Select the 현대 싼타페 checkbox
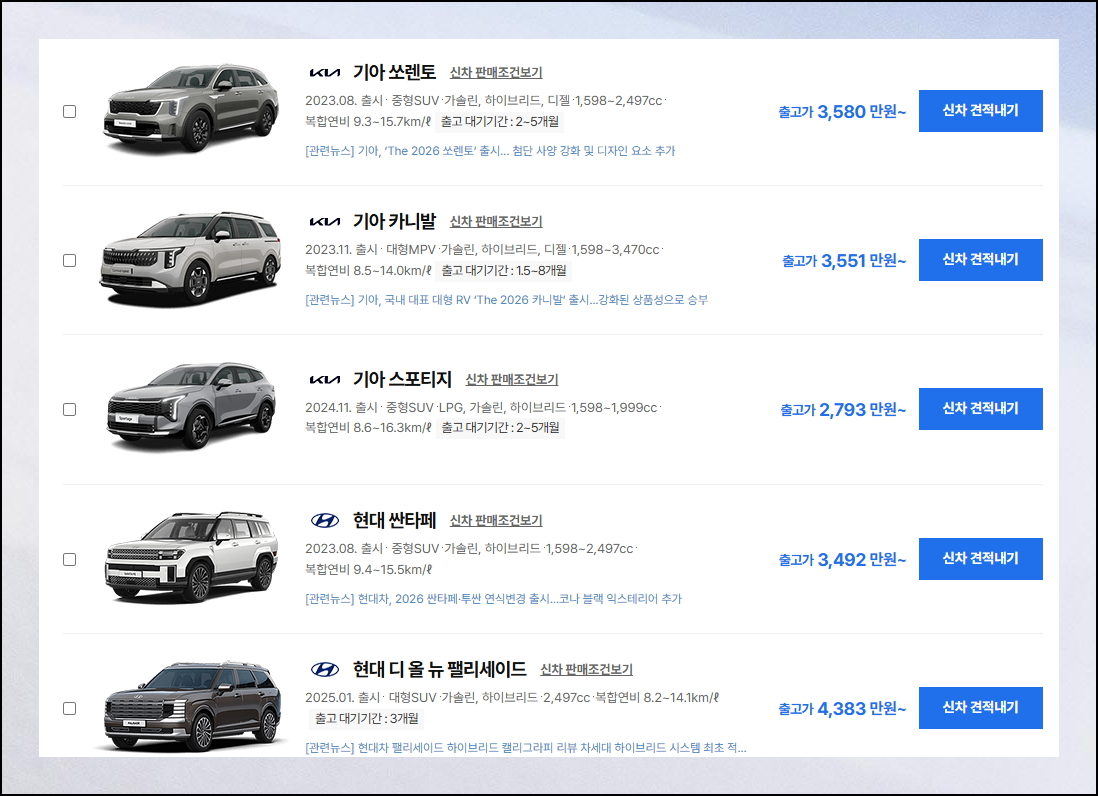The width and height of the screenshot is (1098, 796). coord(69,559)
